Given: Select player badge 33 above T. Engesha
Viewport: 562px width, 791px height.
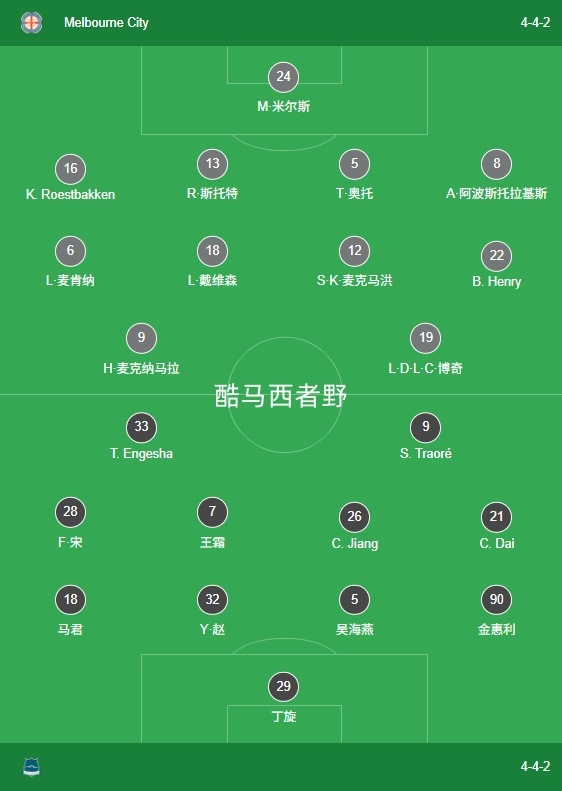Looking at the screenshot, I should tap(141, 427).
